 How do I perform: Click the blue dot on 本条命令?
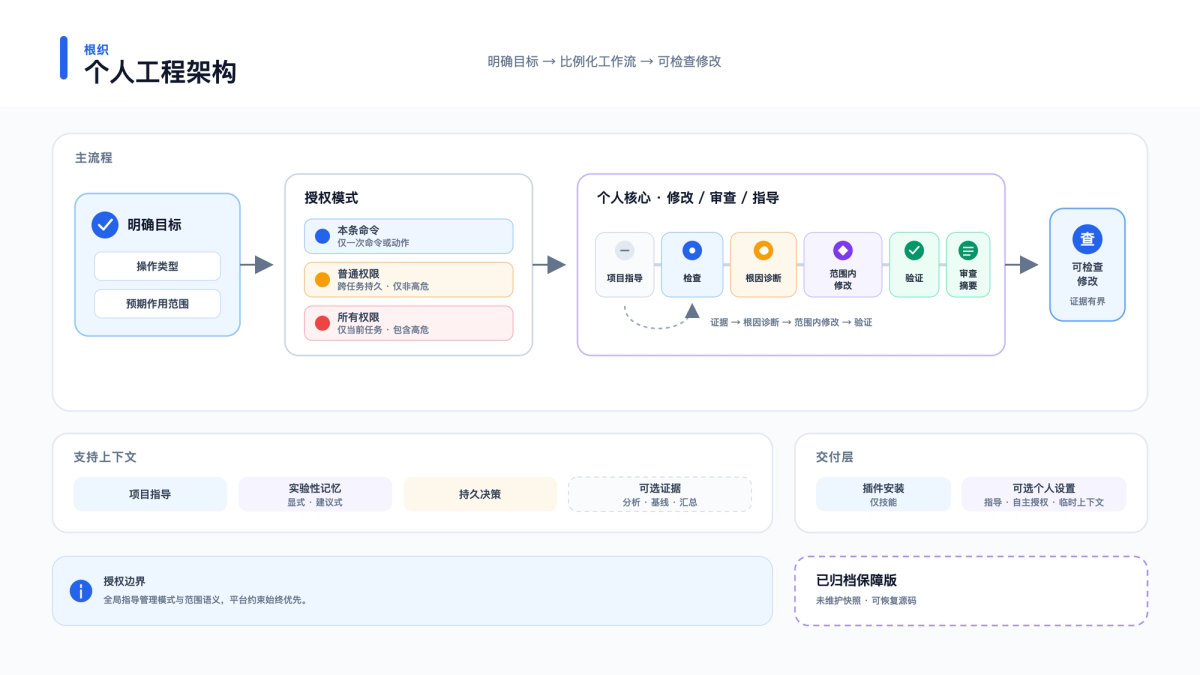(322, 236)
